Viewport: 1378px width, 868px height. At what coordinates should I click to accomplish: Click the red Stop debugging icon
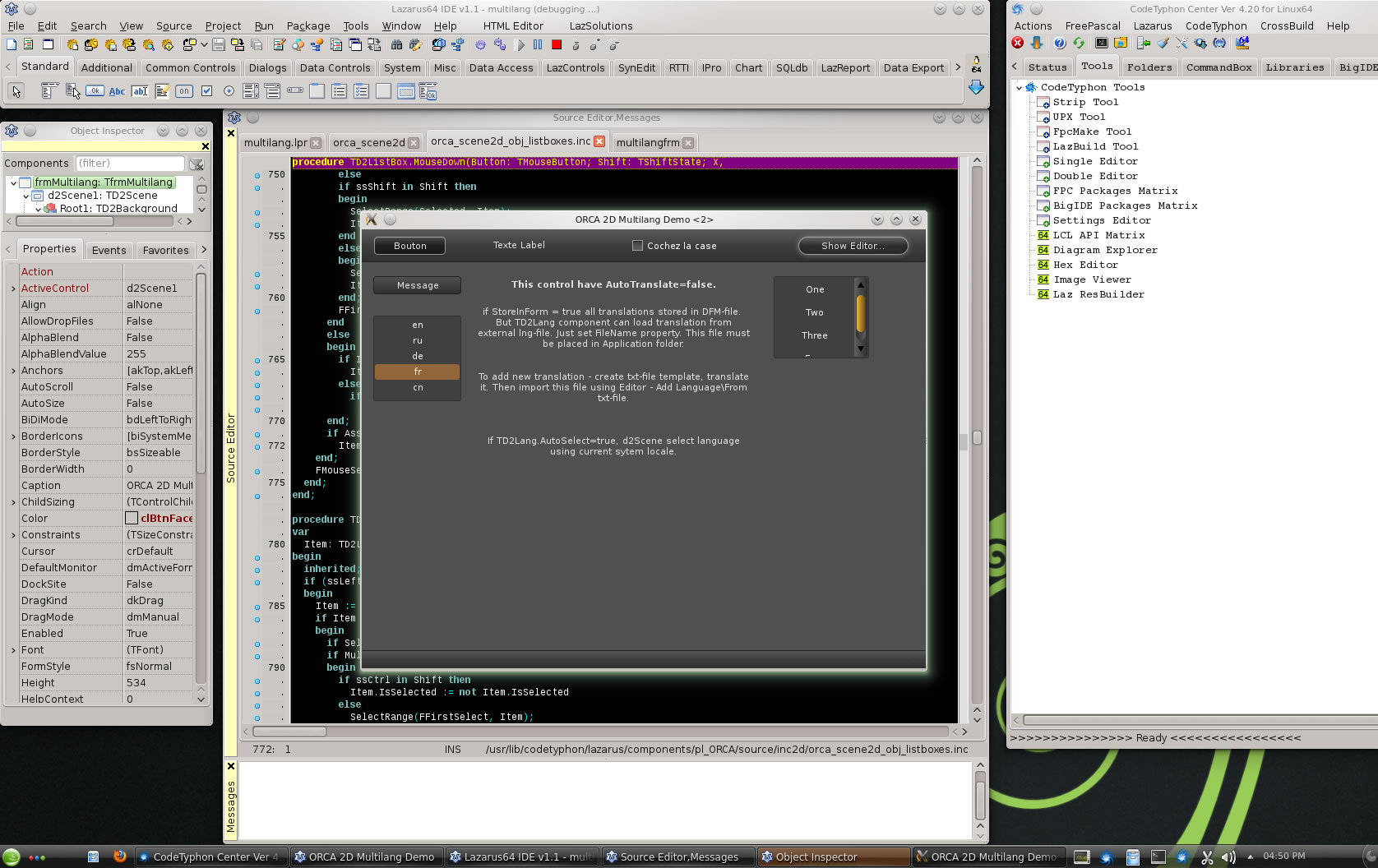tap(557, 45)
